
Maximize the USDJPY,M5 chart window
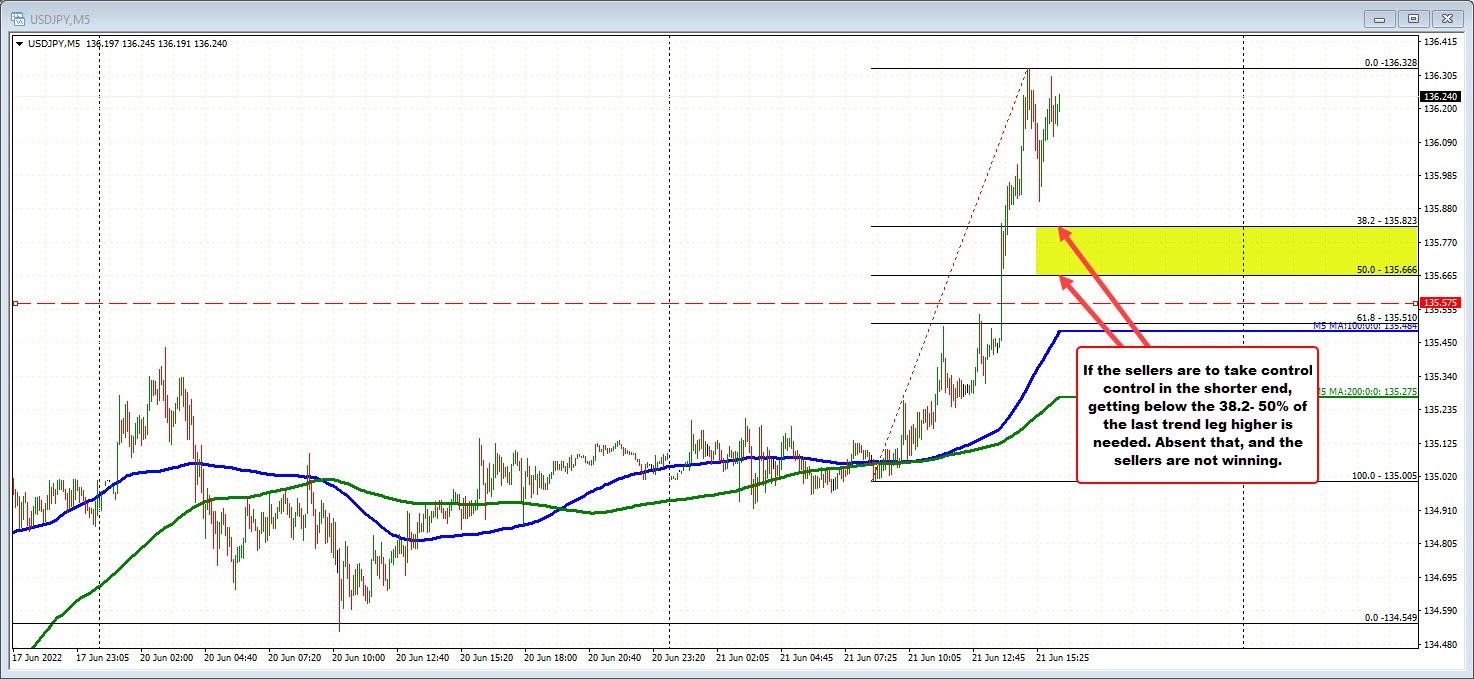1414,18
